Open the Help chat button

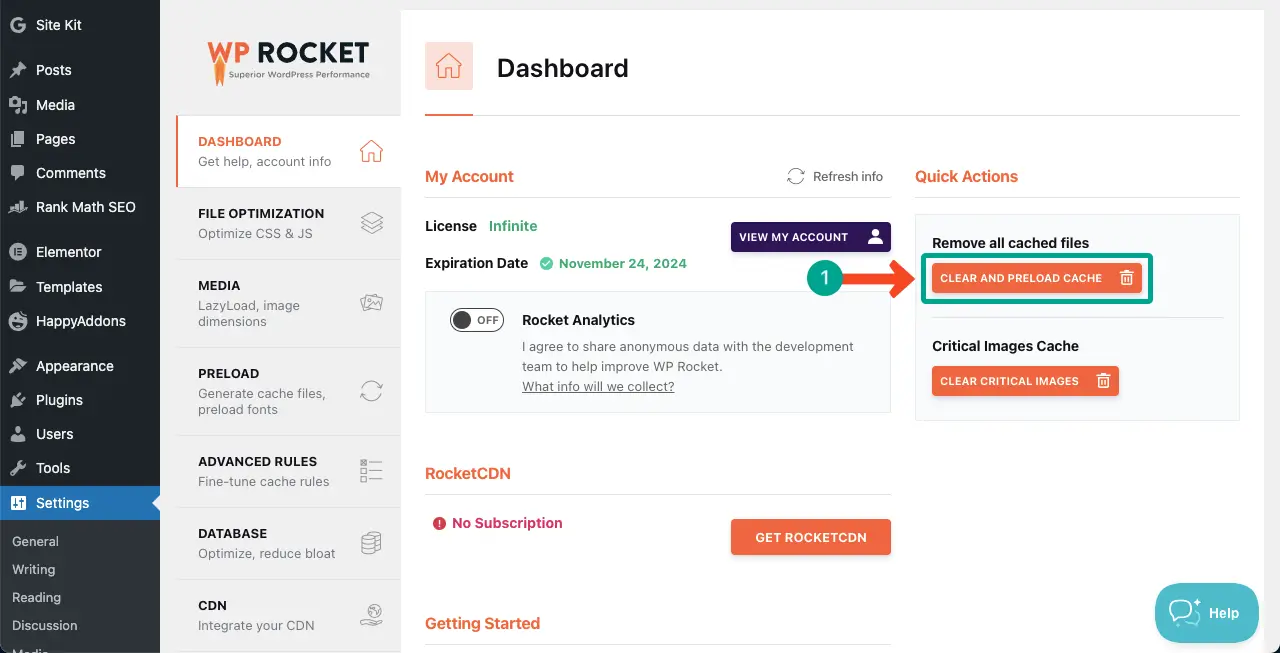pos(1207,613)
